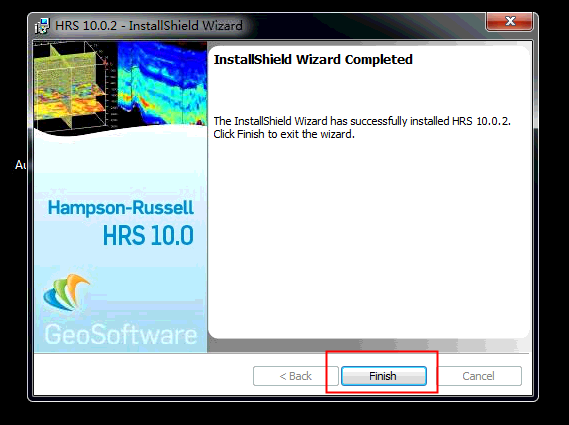This screenshot has height=425, width=569.
Task: Click the empty white area of the content panel
Action: point(368,236)
